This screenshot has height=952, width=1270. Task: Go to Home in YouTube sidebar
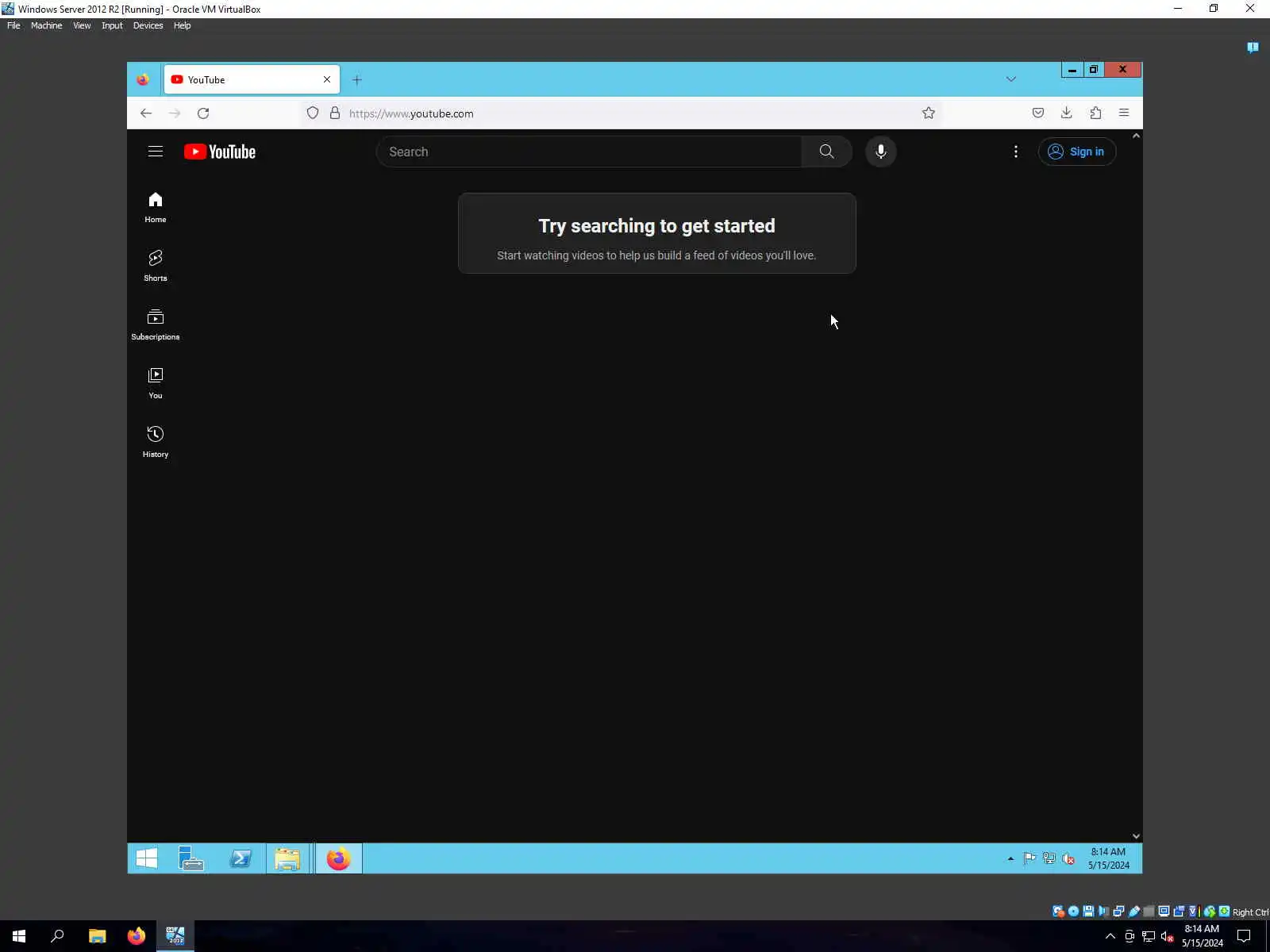point(156,208)
